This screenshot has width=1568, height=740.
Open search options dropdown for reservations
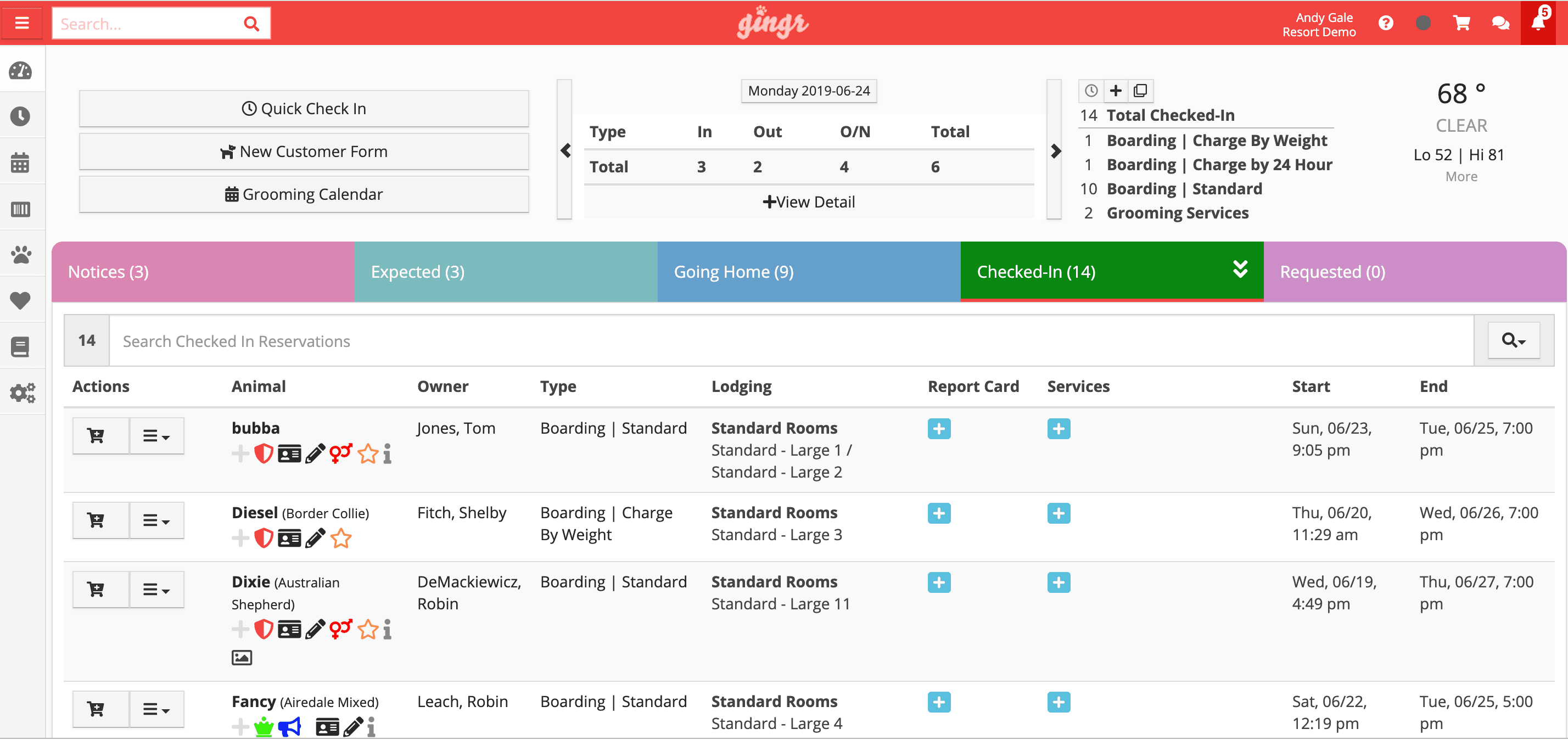(1513, 341)
